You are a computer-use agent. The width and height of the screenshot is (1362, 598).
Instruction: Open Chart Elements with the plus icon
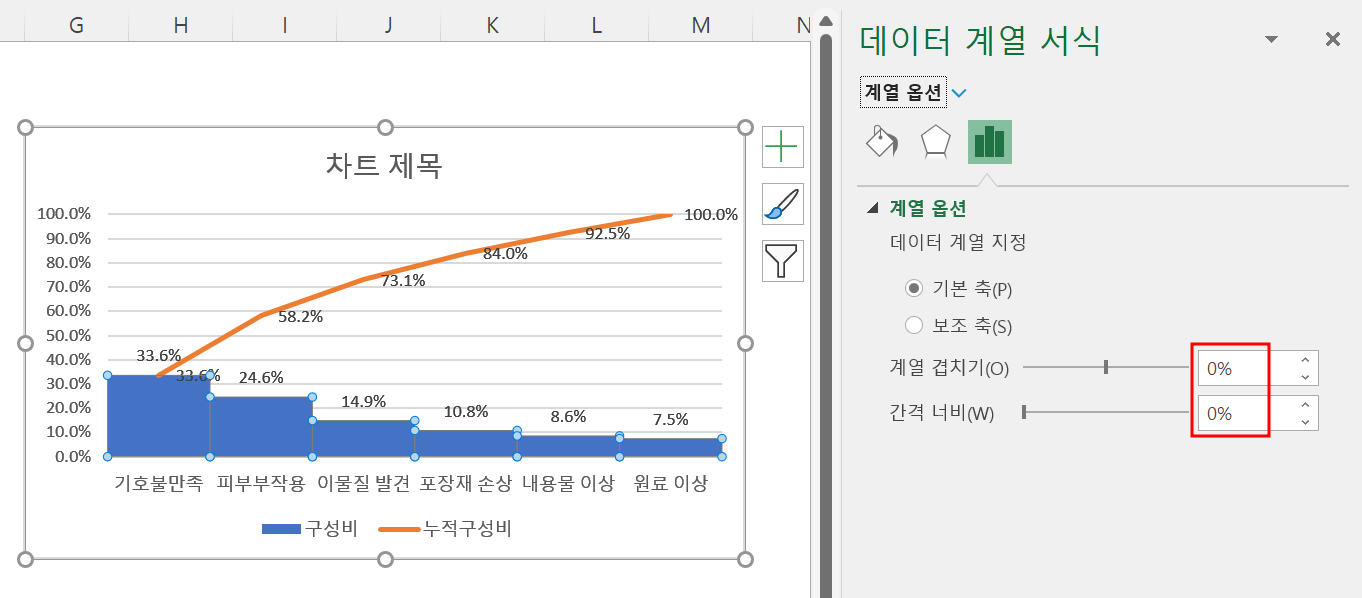782,146
